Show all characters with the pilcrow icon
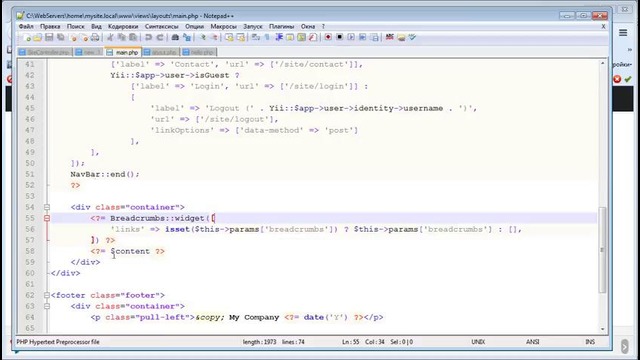 click(x=267, y=38)
